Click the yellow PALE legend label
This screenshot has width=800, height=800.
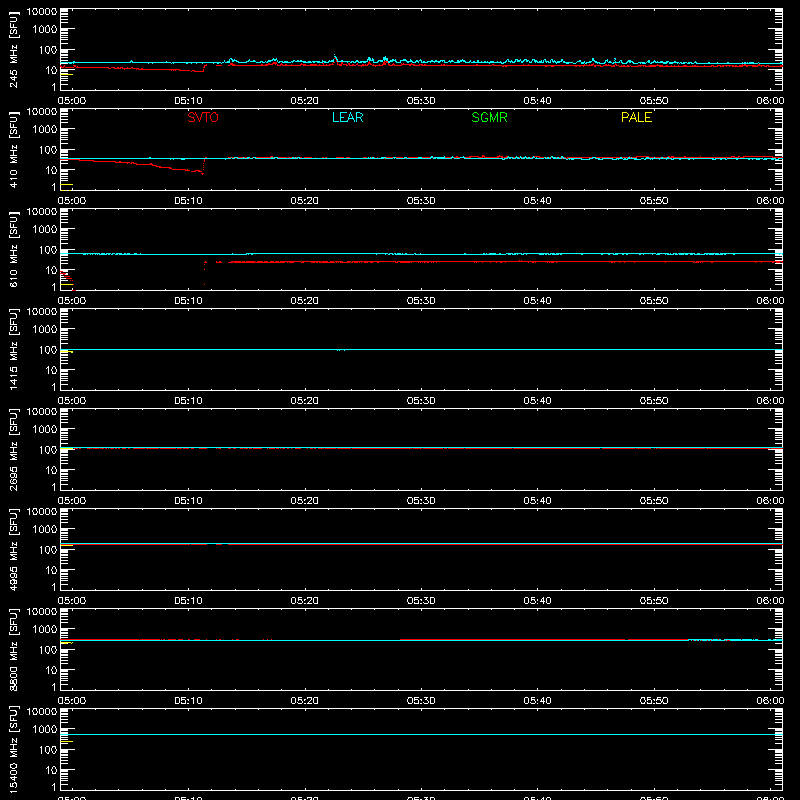(636, 117)
